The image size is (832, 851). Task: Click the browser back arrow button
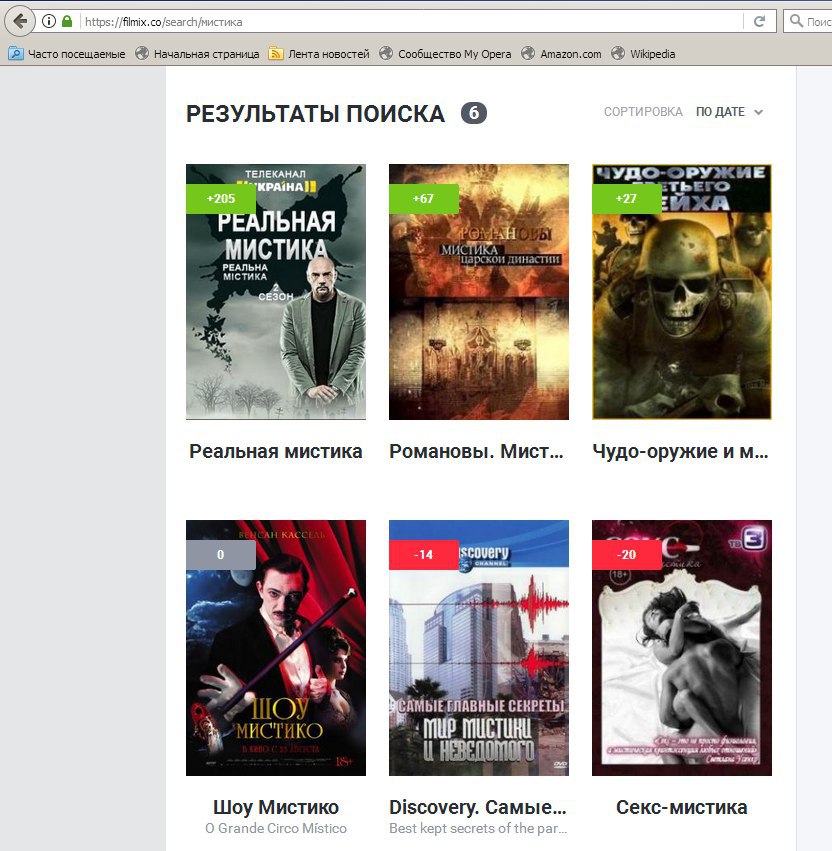click(x=20, y=22)
